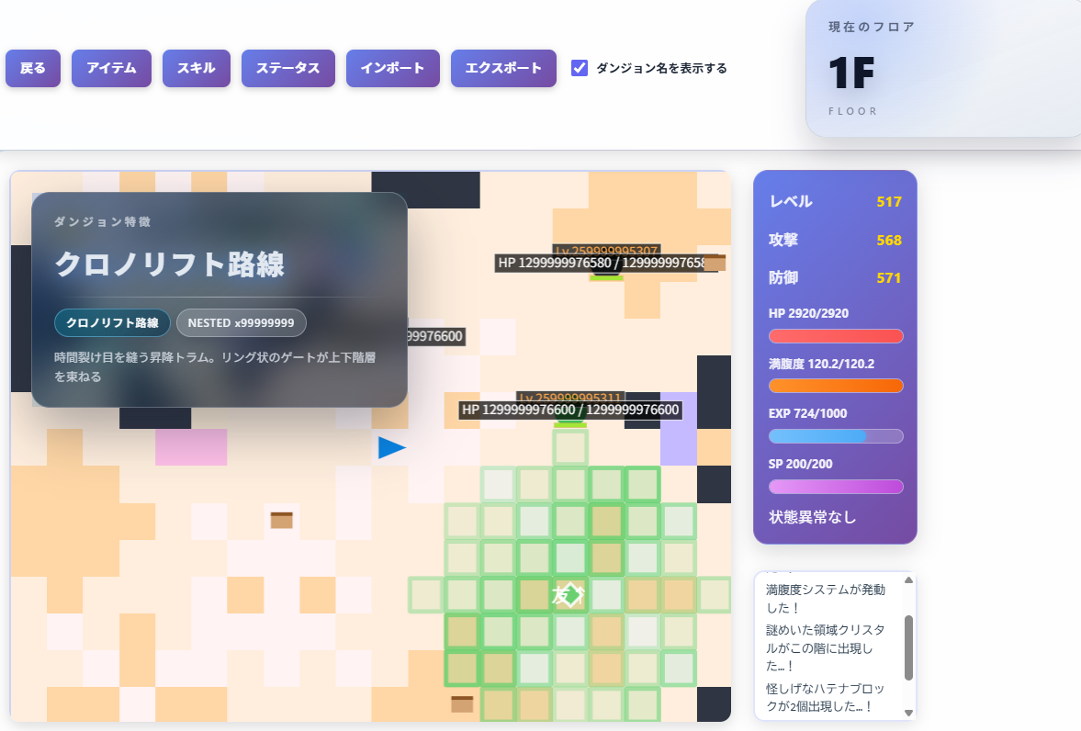Click the scrollbar of the message log
1081x731 pixels.
click(x=909, y=645)
